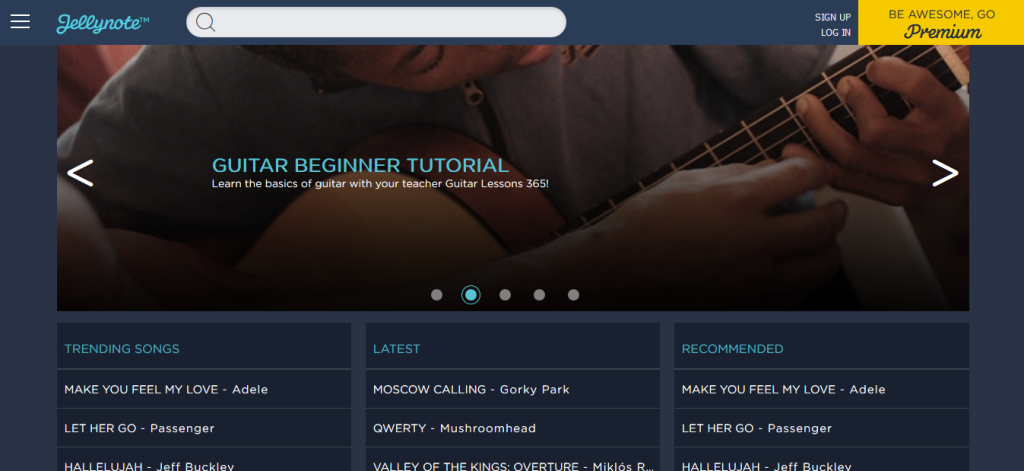Click the search magnifier icon
1024x471 pixels.
tap(205, 22)
